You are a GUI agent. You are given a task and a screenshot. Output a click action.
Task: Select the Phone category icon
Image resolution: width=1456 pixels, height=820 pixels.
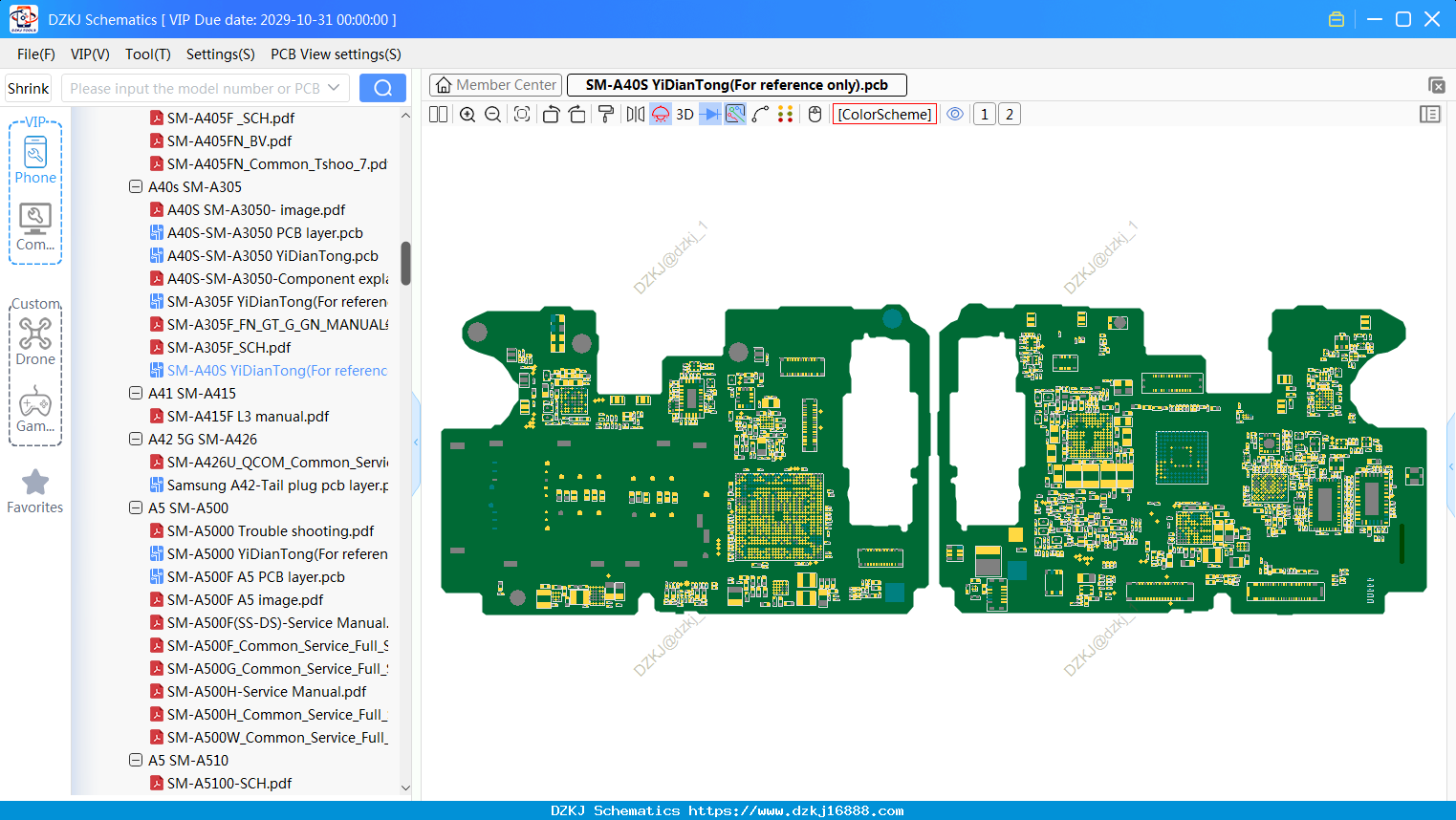coord(35,160)
